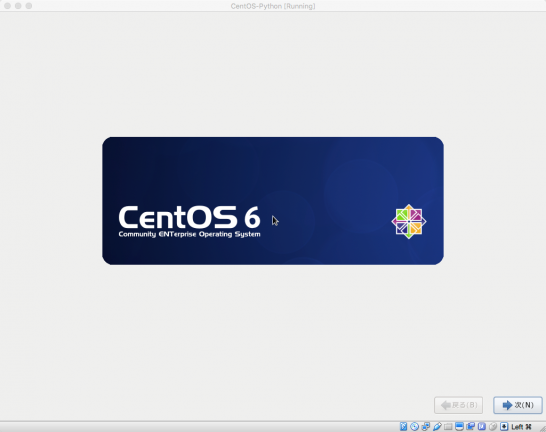
Task: Click the virtualization features V icon
Action: [482, 426]
